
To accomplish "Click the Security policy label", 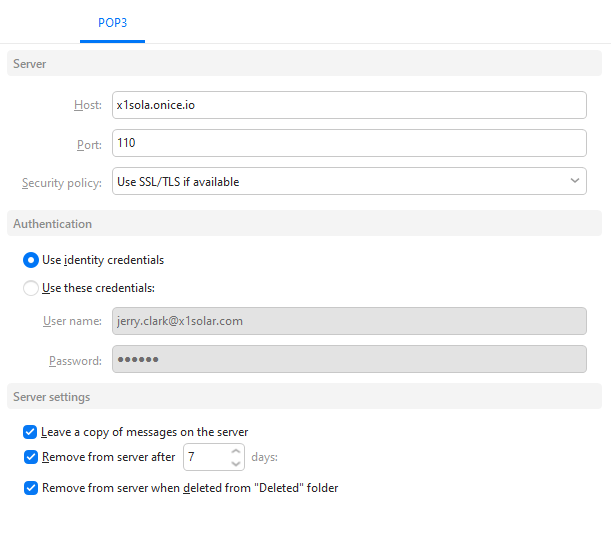I will tap(62, 183).
